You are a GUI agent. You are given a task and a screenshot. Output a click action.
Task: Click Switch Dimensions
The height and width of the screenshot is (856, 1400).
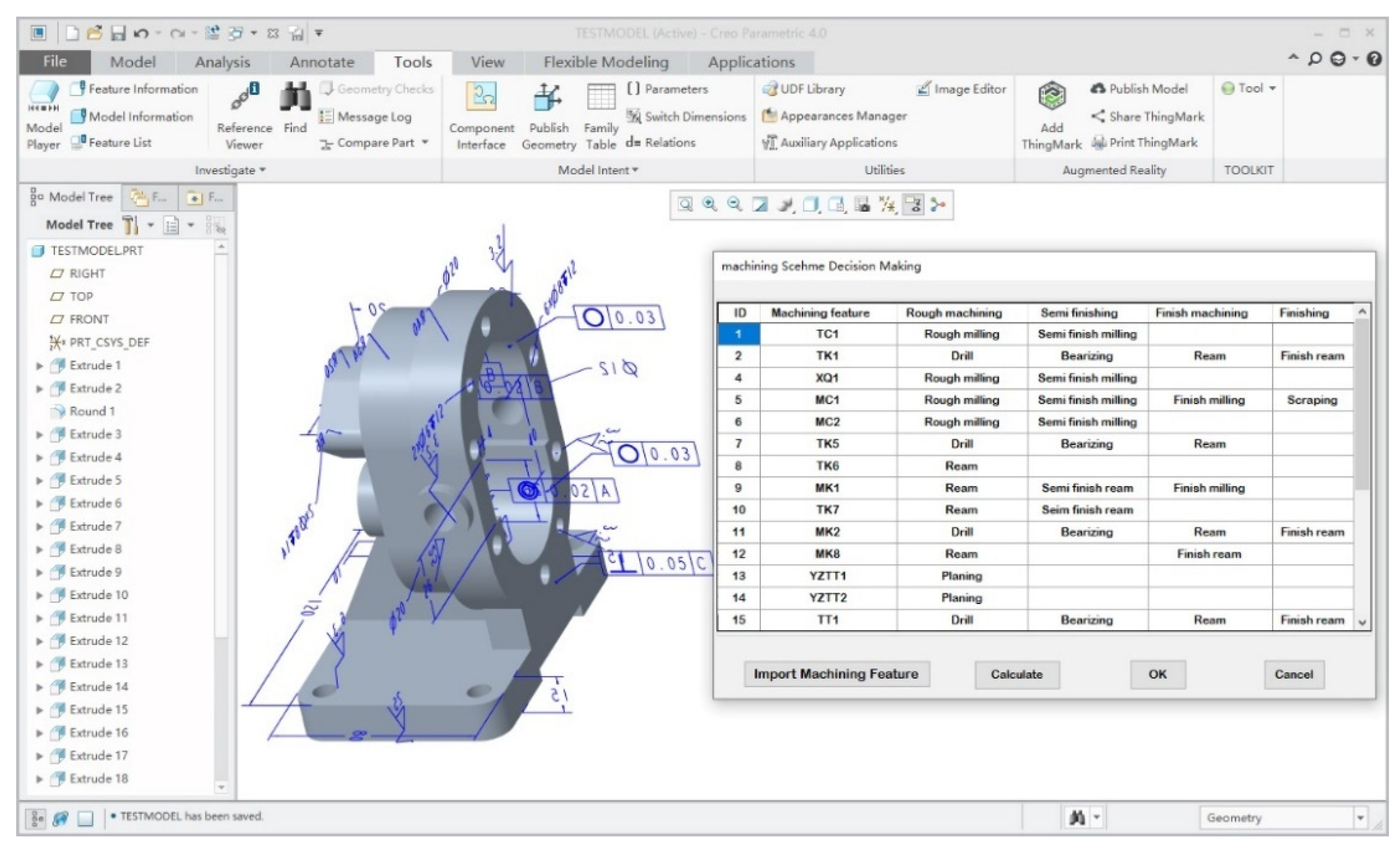(686, 116)
